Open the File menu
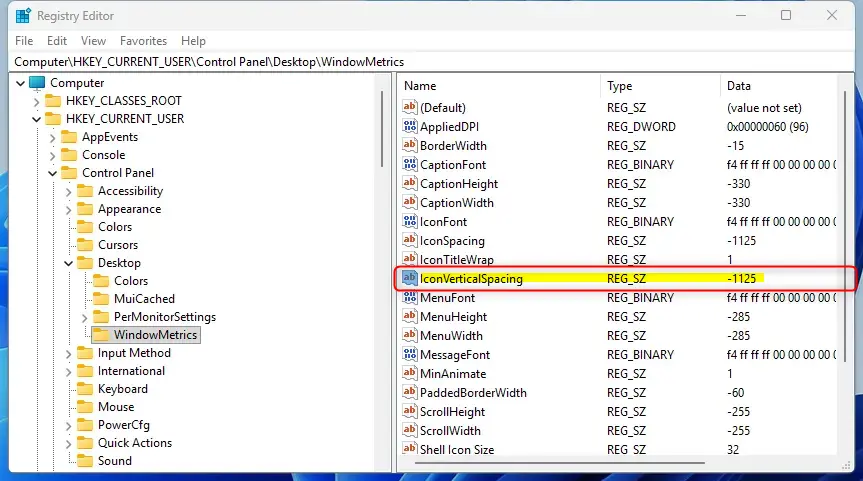Screen dimensions: 863x481 pyautogui.click(x=24, y=41)
